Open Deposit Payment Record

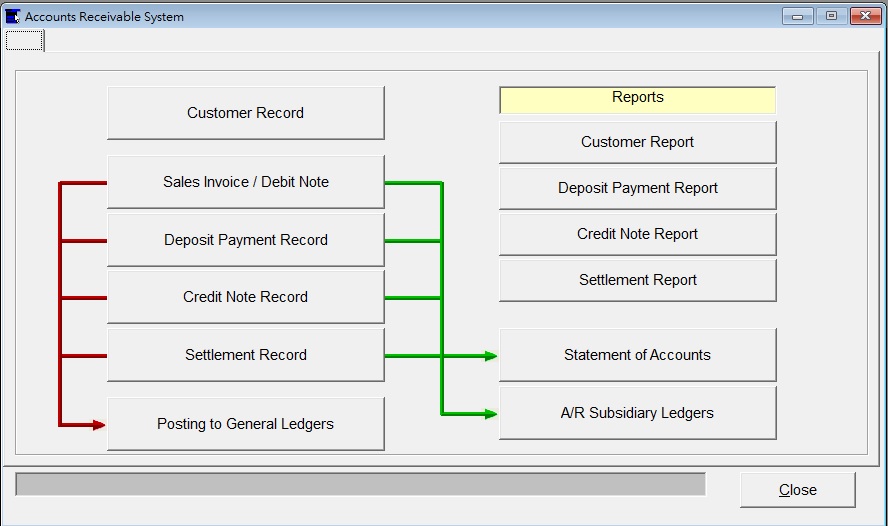pyautogui.click(x=246, y=240)
